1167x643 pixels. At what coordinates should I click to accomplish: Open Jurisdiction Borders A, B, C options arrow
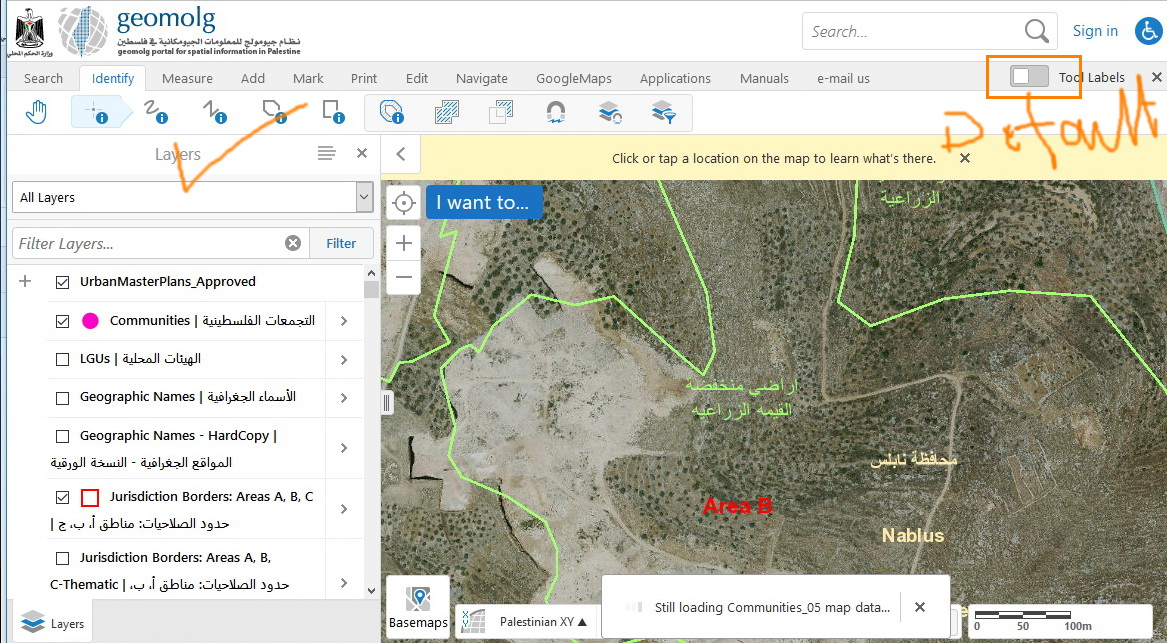pyautogui.click(x=344, y=509)
